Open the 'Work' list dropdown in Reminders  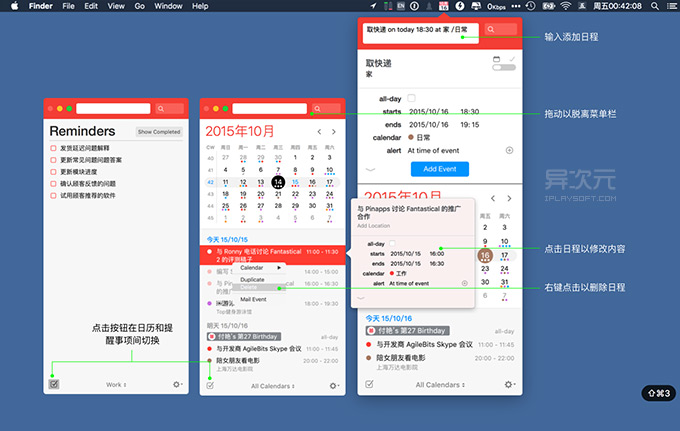[x=115, y=384]
